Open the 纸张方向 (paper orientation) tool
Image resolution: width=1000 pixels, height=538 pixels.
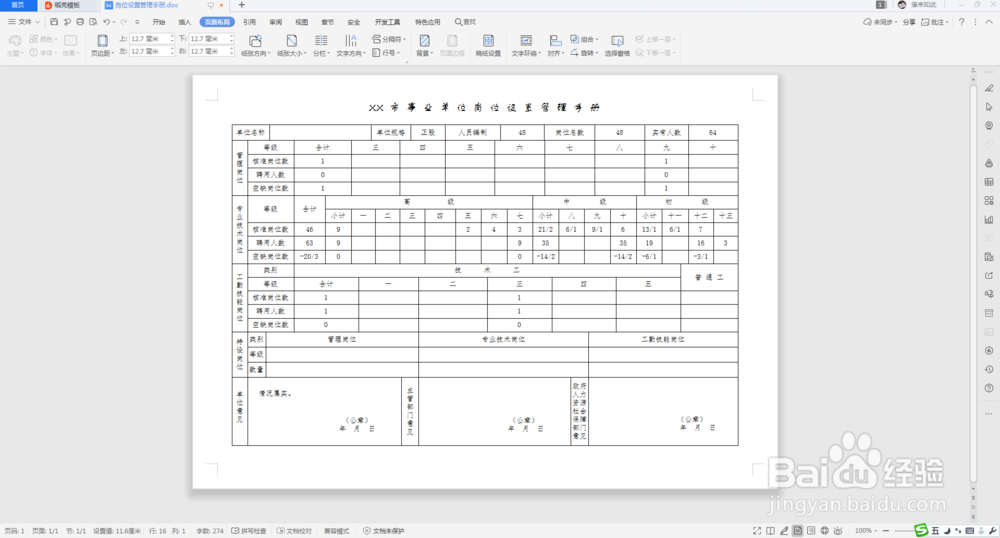[x=255, y=45]
